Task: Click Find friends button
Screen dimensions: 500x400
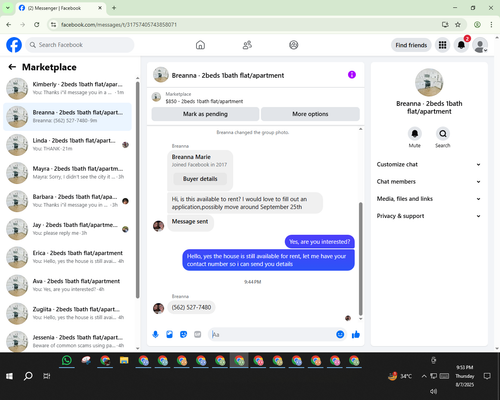Action: [411, 45]
